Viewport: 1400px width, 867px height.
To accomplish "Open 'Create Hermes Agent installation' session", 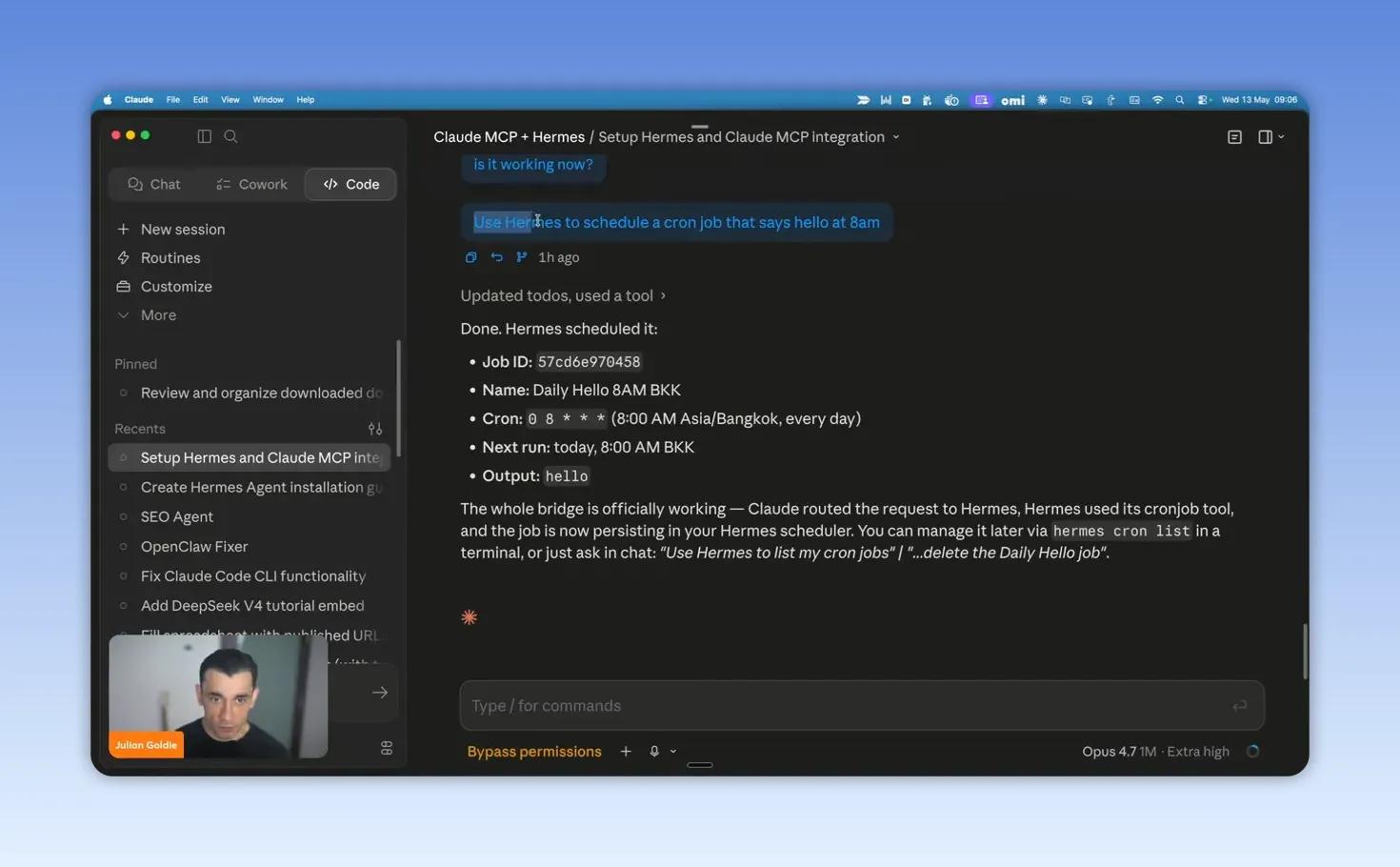I will (250, 487).
